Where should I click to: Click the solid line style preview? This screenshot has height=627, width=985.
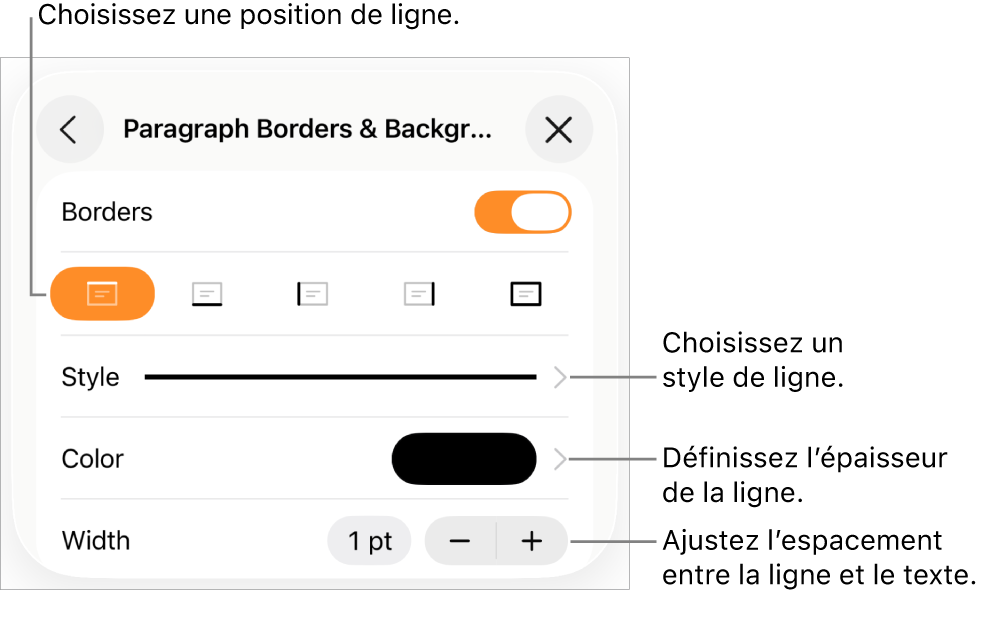click(x=340, y=377)
